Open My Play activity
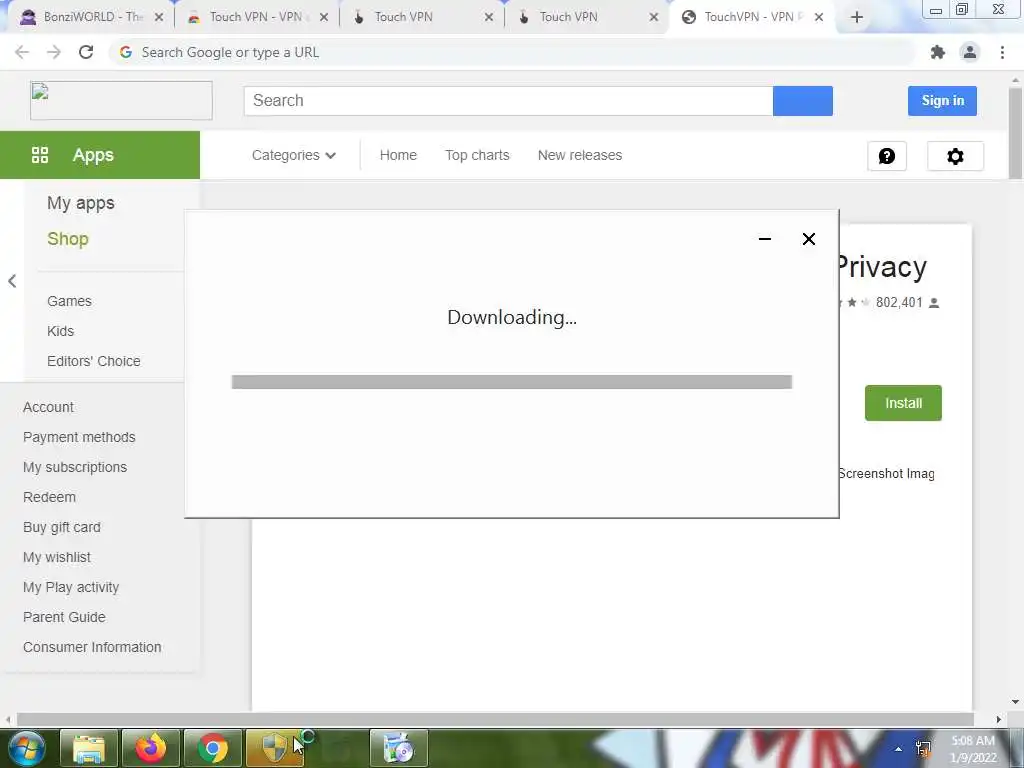The image size is (1024, 768). 71,587
